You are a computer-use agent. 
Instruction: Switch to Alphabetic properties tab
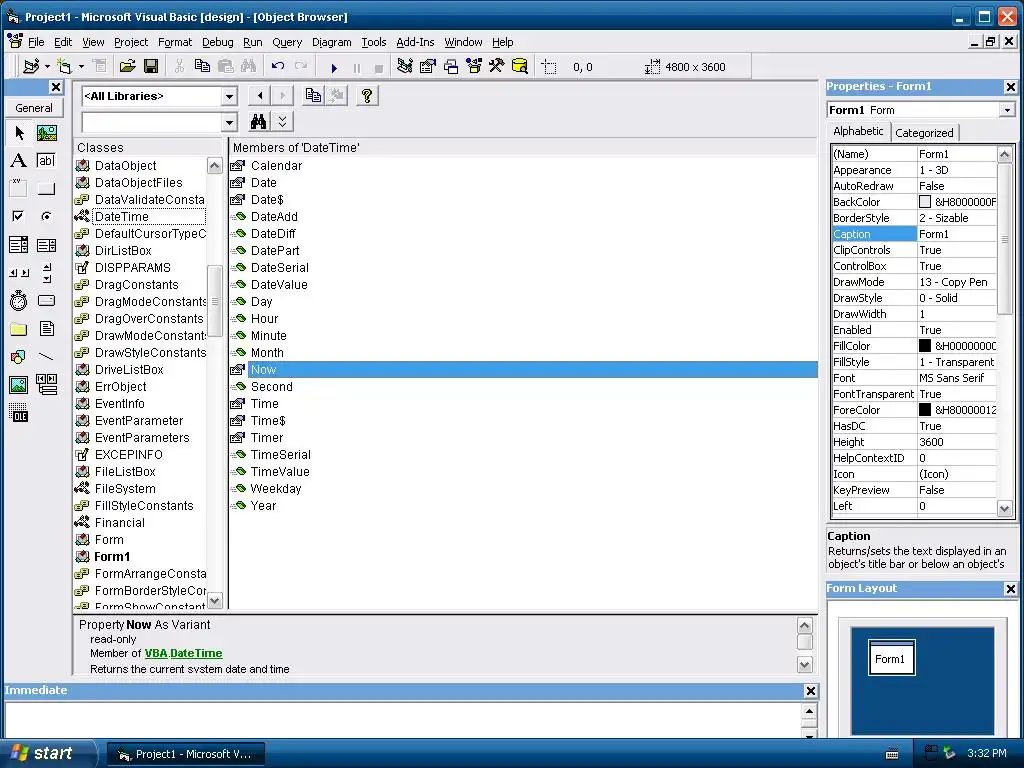[858, 131]
